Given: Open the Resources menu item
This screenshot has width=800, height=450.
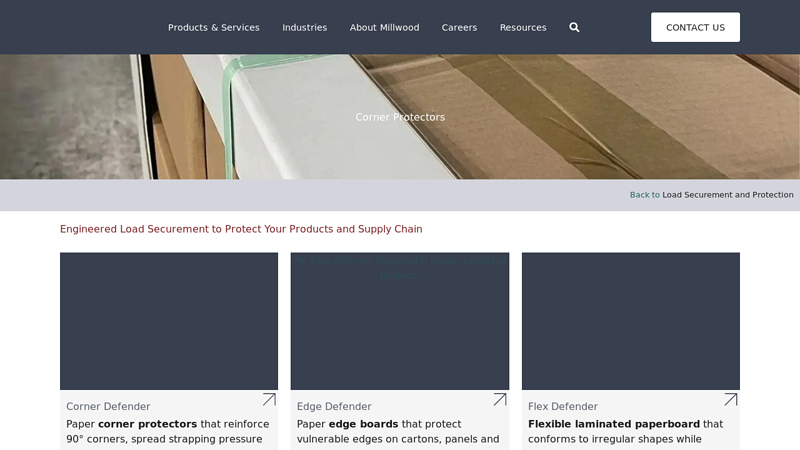Looking at the screenshot, I should click(x=523, y=27).
